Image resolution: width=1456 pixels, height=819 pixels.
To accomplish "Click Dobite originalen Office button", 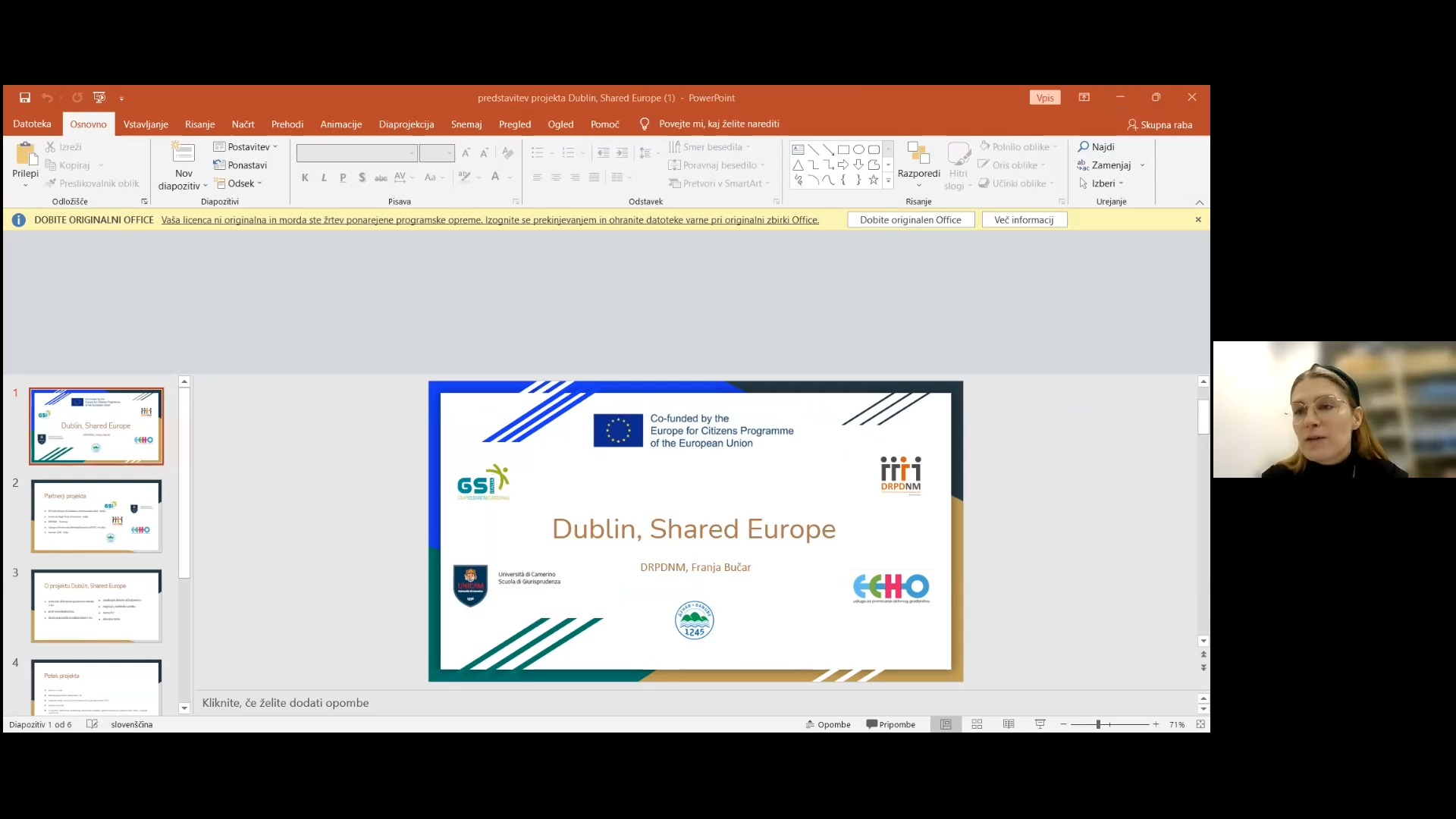I will point(910,220).
